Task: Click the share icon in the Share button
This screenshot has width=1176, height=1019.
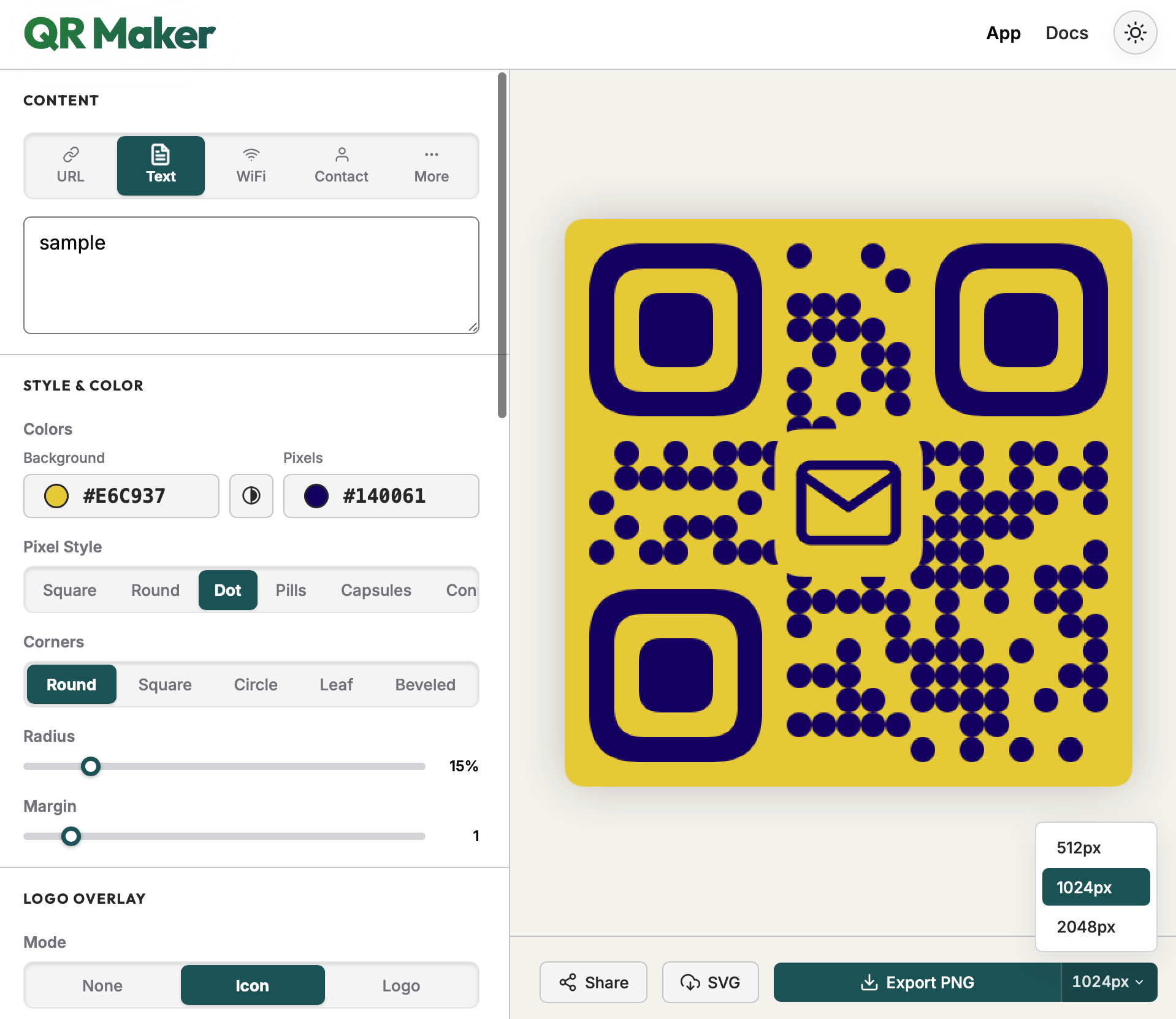Action: 568,982
